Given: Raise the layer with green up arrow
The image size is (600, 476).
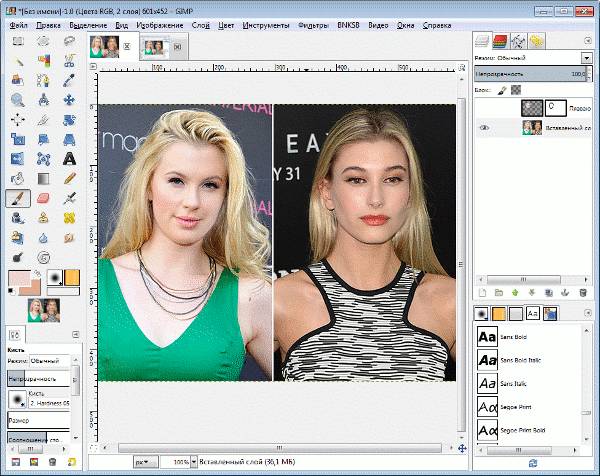Looking at the screenshot, I should (515, 293).
